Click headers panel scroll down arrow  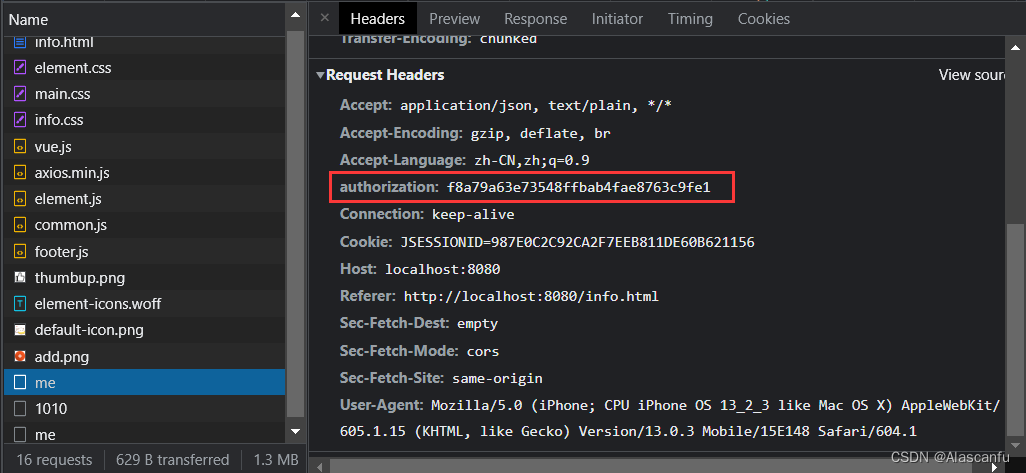(x=1015, y=448)
